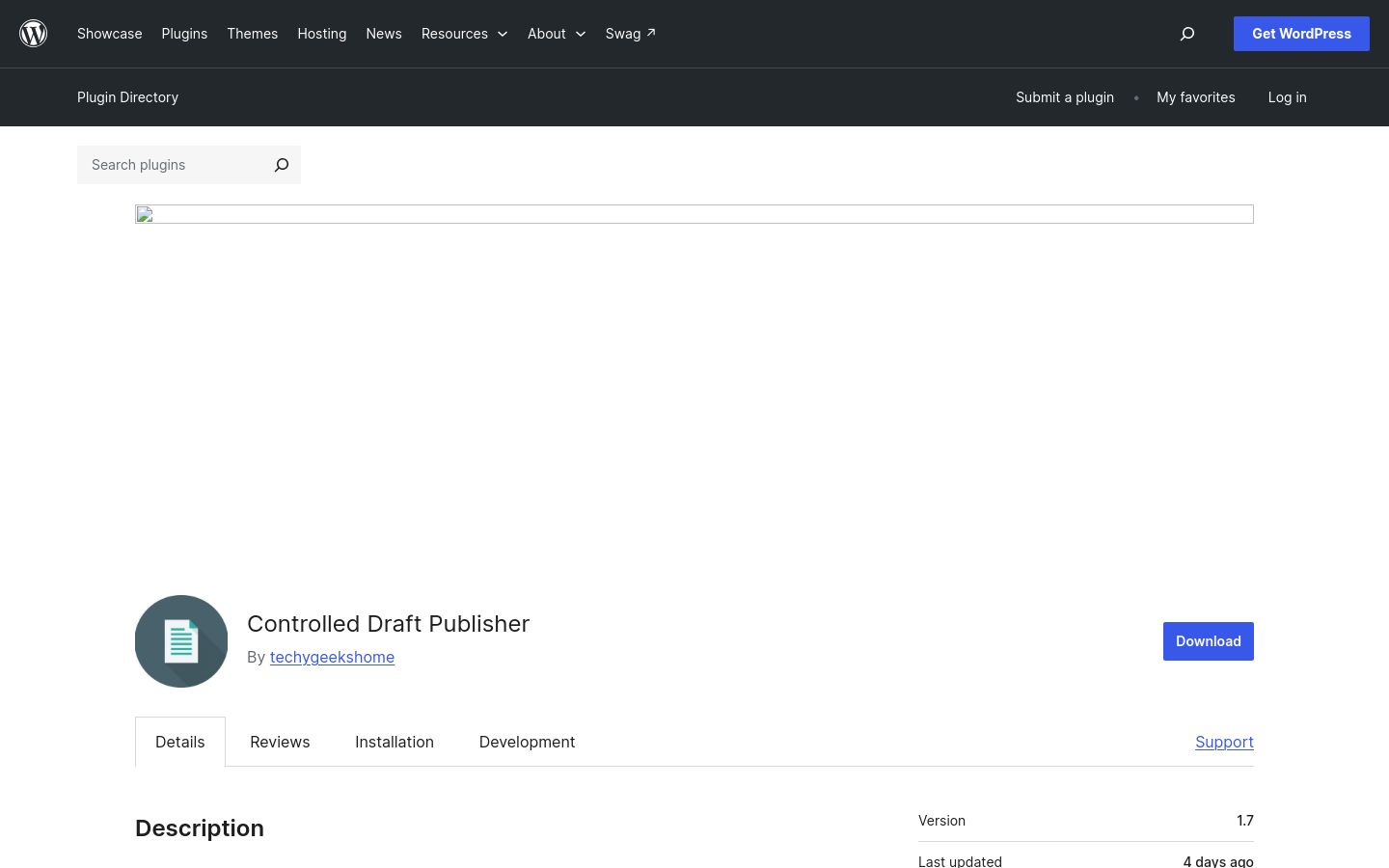The image size is (1389, 868).
Task: Click the Controlled Draft Publisher title
Action: click(389, 624)
